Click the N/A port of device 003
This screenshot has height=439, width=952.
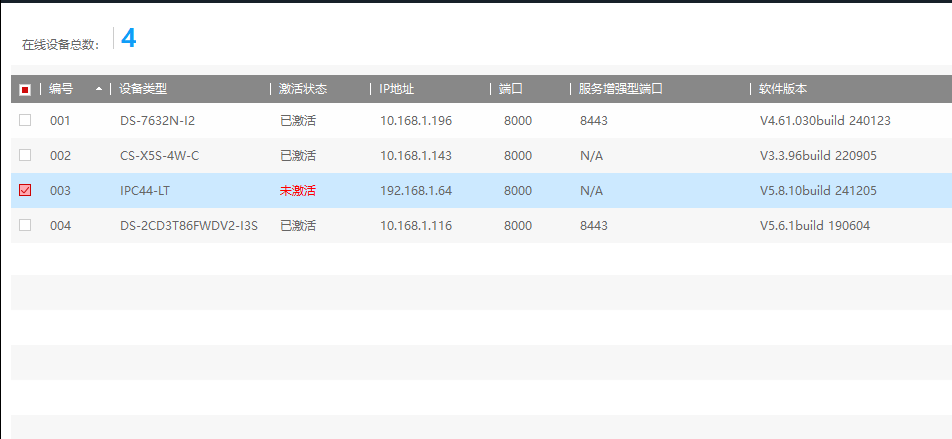591,191
